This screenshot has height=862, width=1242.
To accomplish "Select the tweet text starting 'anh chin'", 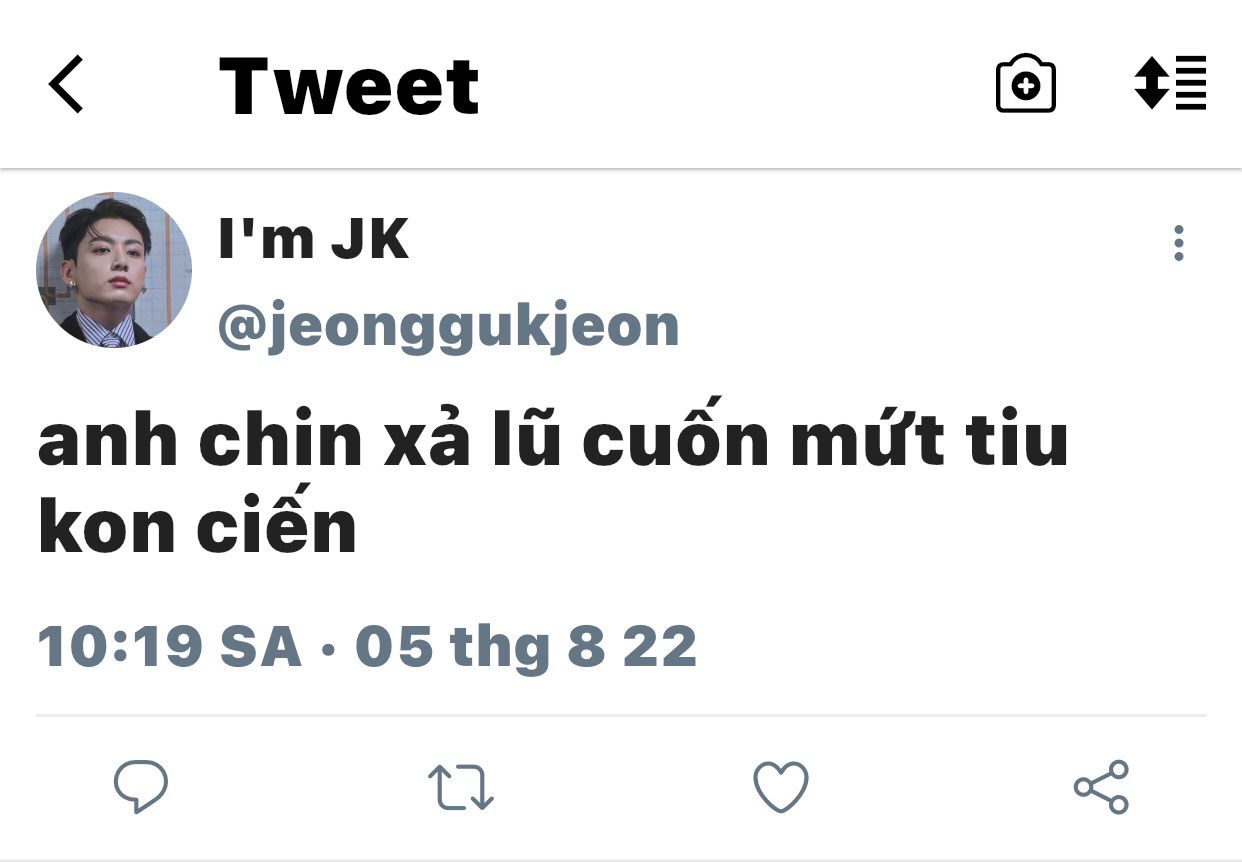I will [x=553, y=484].
